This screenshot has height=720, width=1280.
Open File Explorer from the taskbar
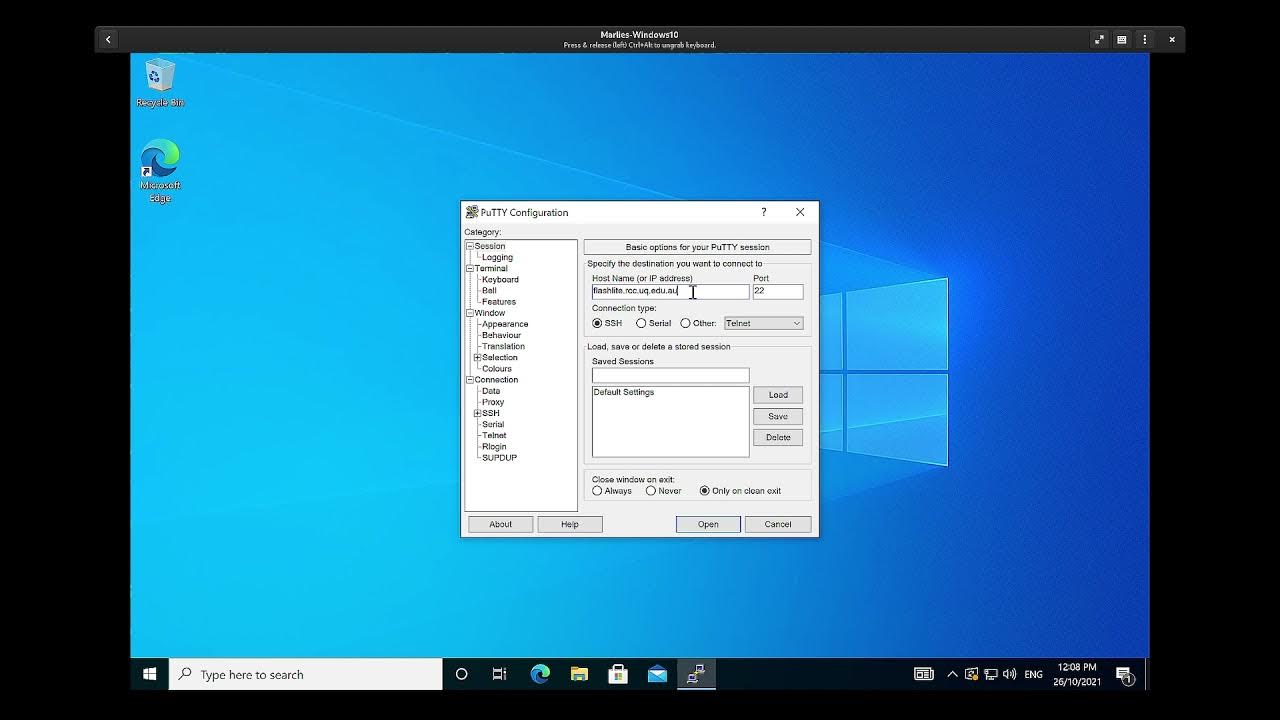pos(579,674)
